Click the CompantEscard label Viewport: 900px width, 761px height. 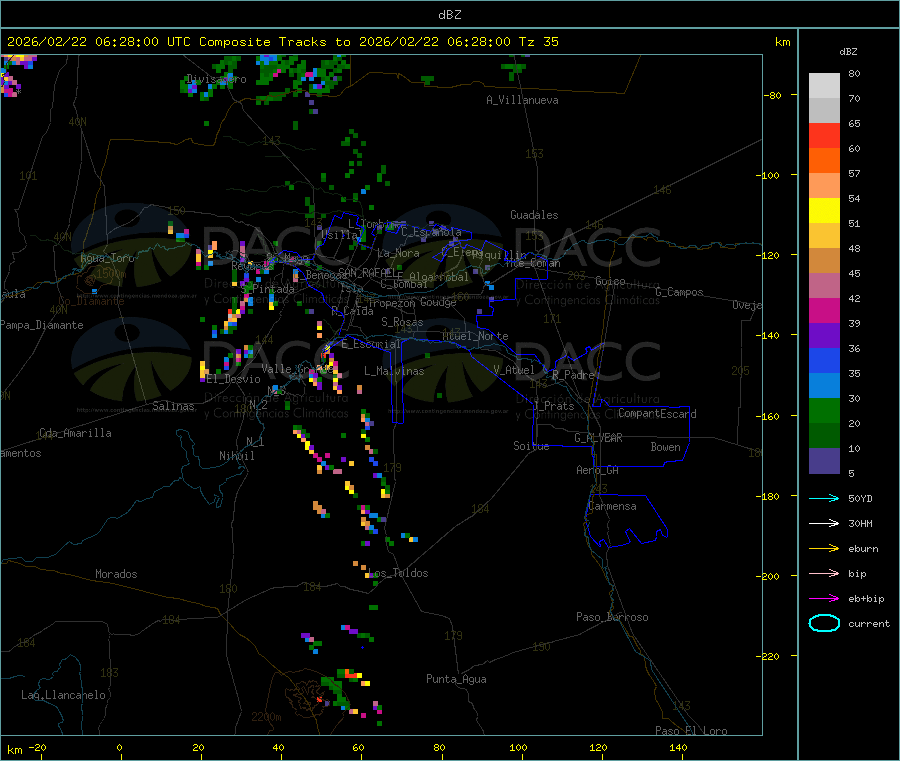(x=657, y=414)
